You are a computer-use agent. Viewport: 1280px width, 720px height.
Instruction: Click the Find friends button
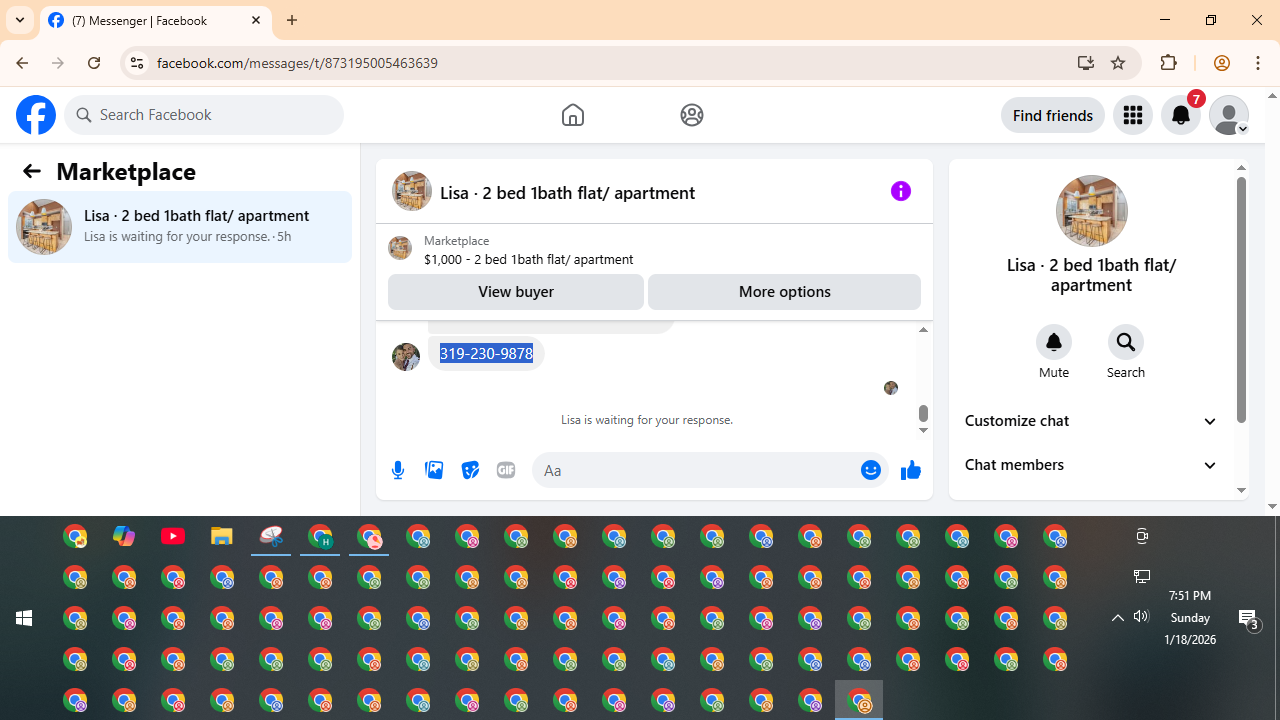point(1053,115)
